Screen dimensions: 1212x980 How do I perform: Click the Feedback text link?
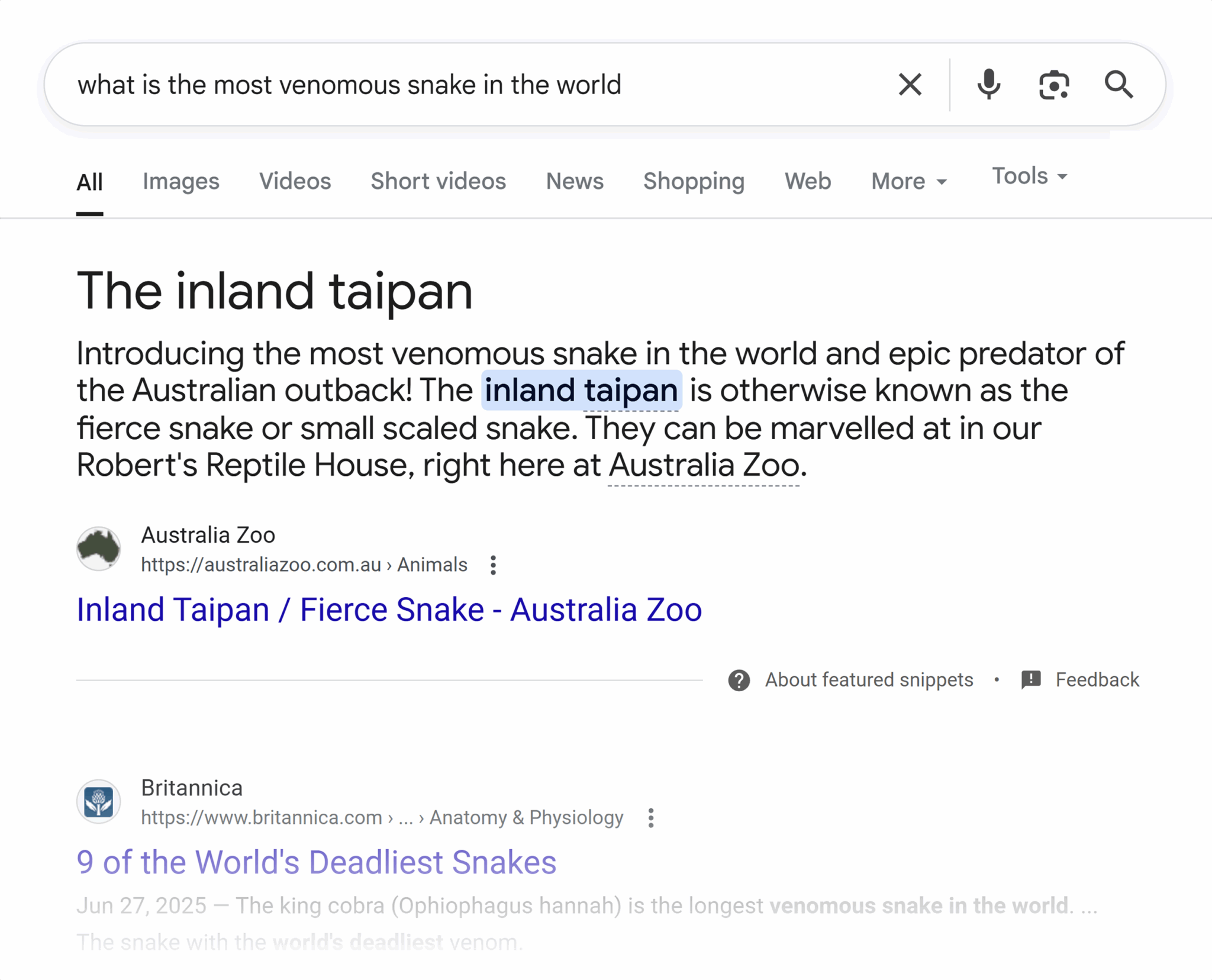pos(1097,680)
